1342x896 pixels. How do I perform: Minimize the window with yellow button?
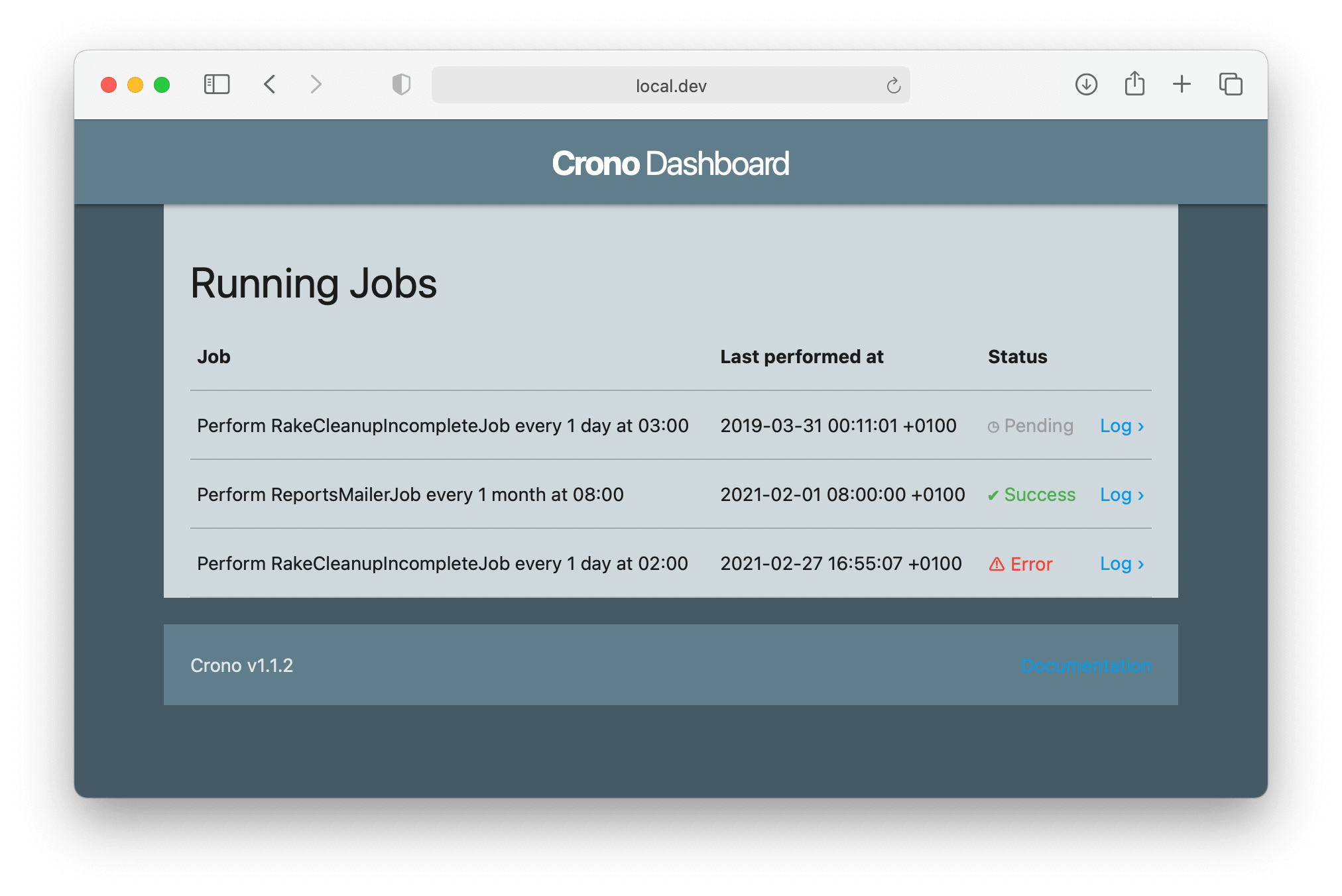pos(135,85)
